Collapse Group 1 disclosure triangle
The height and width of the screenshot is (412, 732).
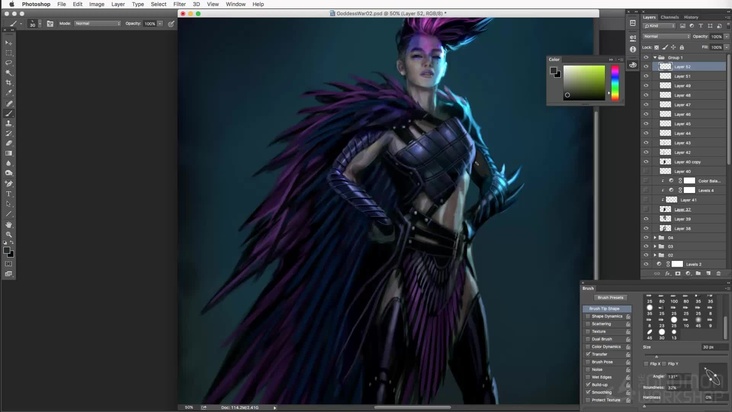[655, 57]
